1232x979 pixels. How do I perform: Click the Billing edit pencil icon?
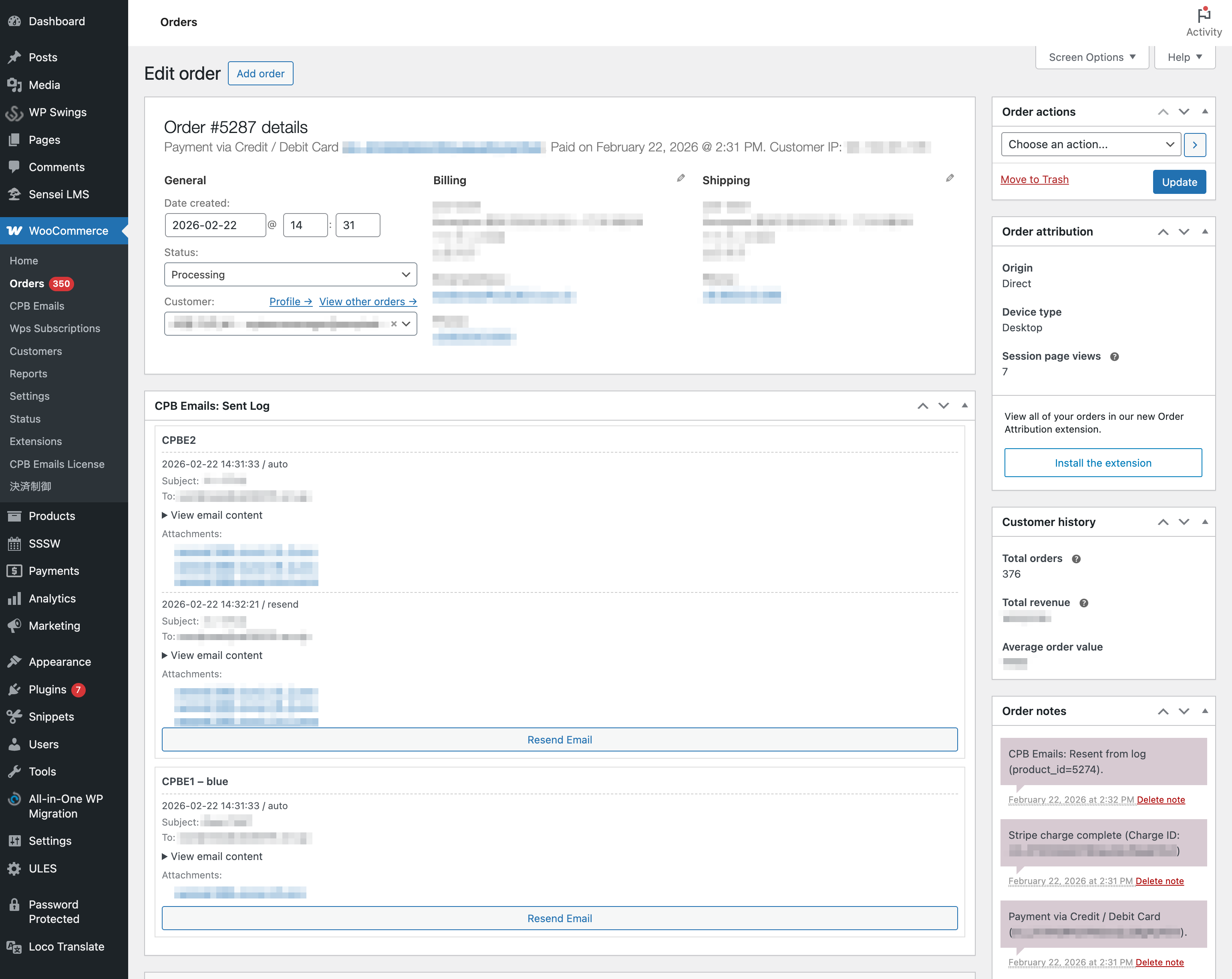point(680,178)
